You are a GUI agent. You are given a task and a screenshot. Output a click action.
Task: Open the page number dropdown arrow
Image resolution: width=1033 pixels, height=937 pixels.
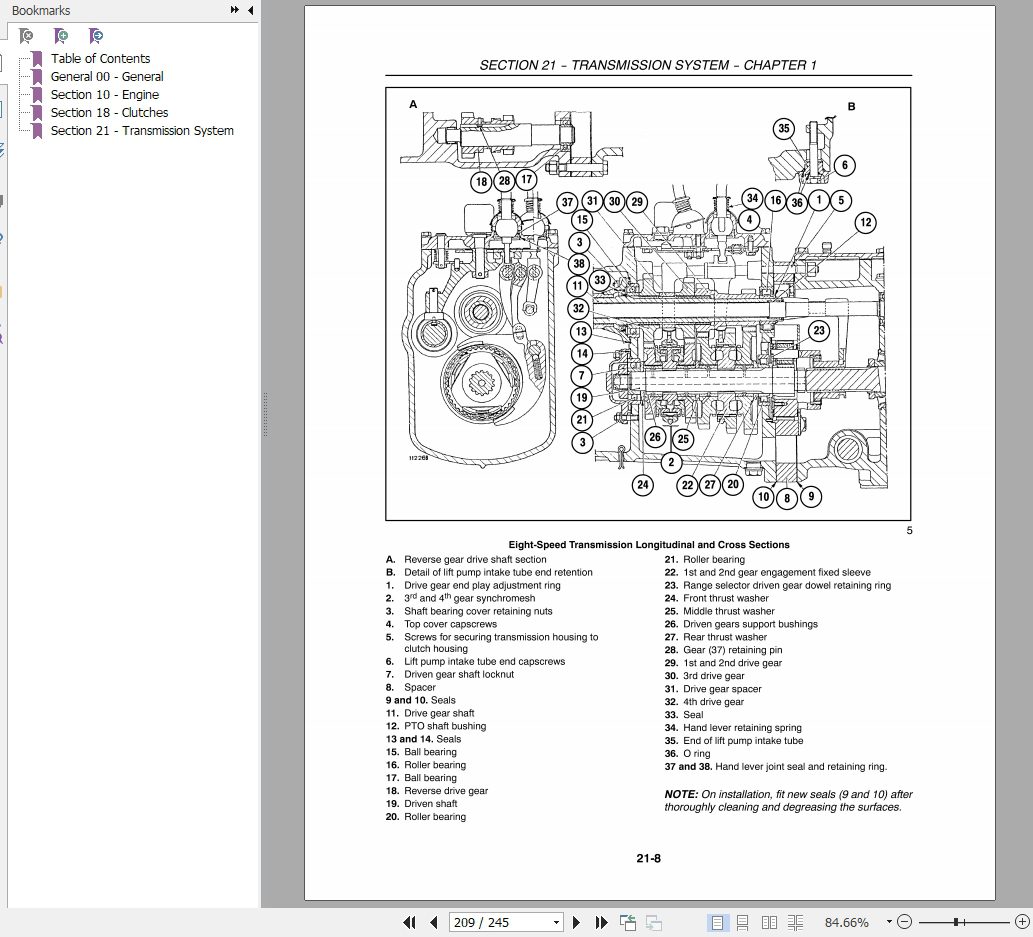pyautogui.click(x=557, y=923)
